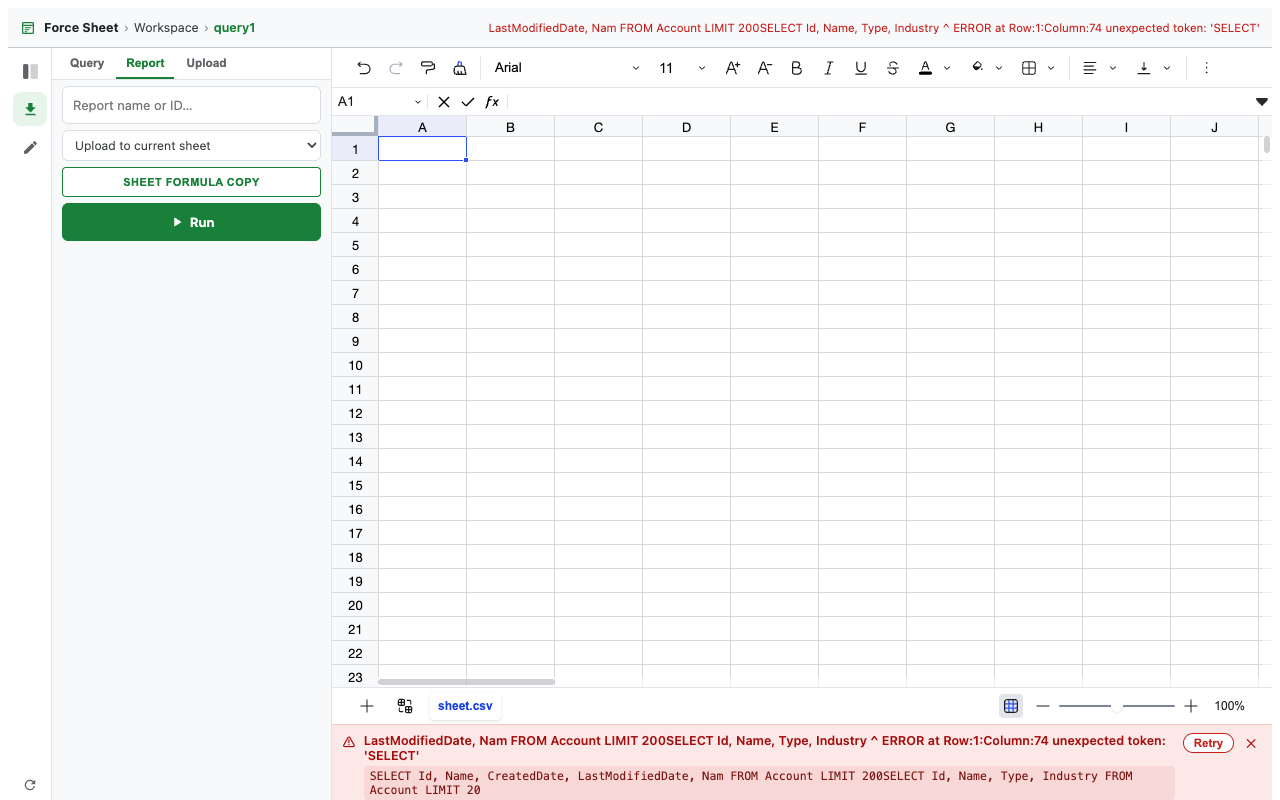Cancel formula entry with X icon
The image size is (1280, 800).
[x=444, y=102]
